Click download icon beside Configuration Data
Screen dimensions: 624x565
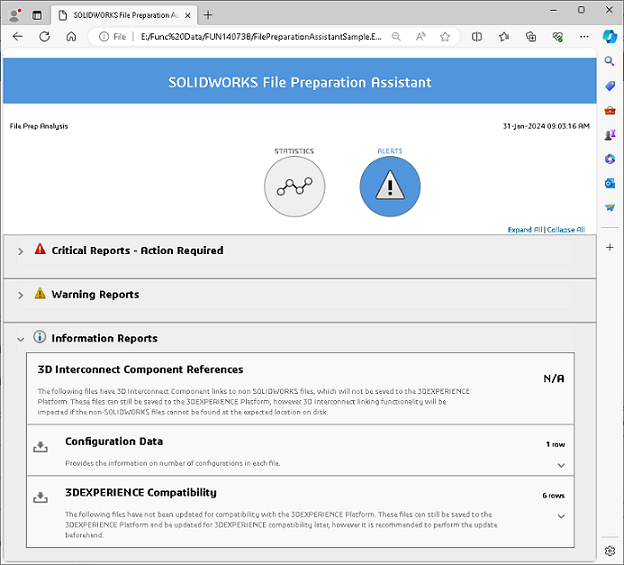pos(41,447)
